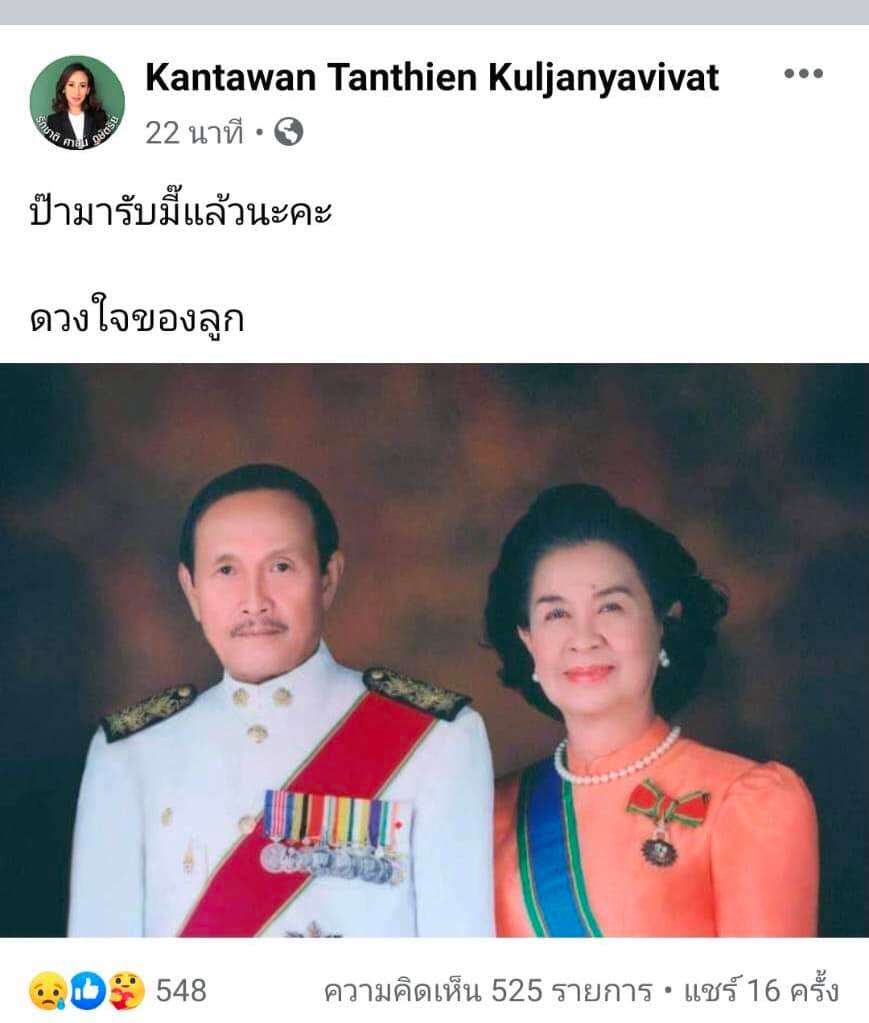Open แชร์ 16 ครั้ง shares list
Screen dimensions: 869x1023
761,990
